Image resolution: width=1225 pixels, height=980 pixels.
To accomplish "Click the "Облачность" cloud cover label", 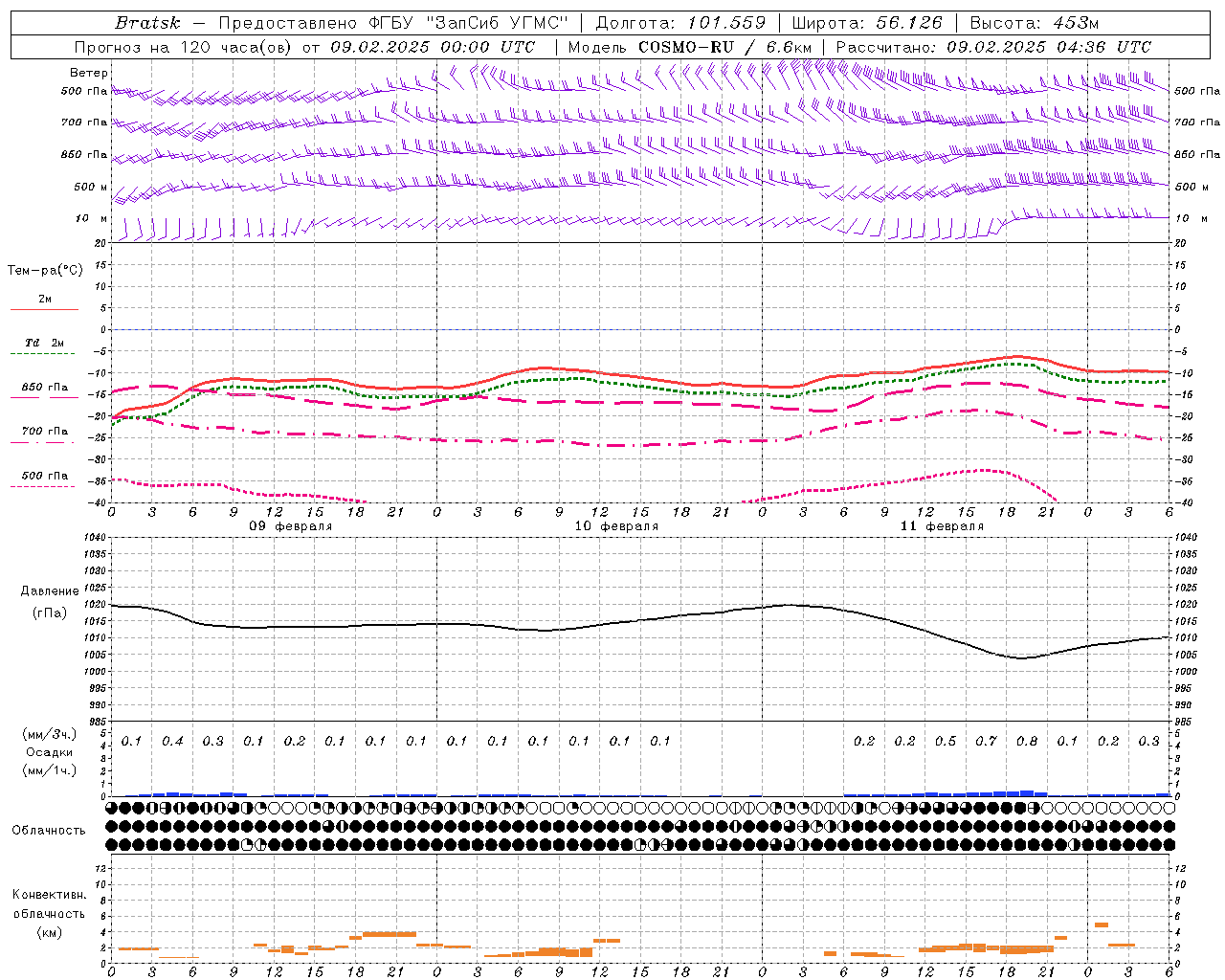I will point(50,831).
